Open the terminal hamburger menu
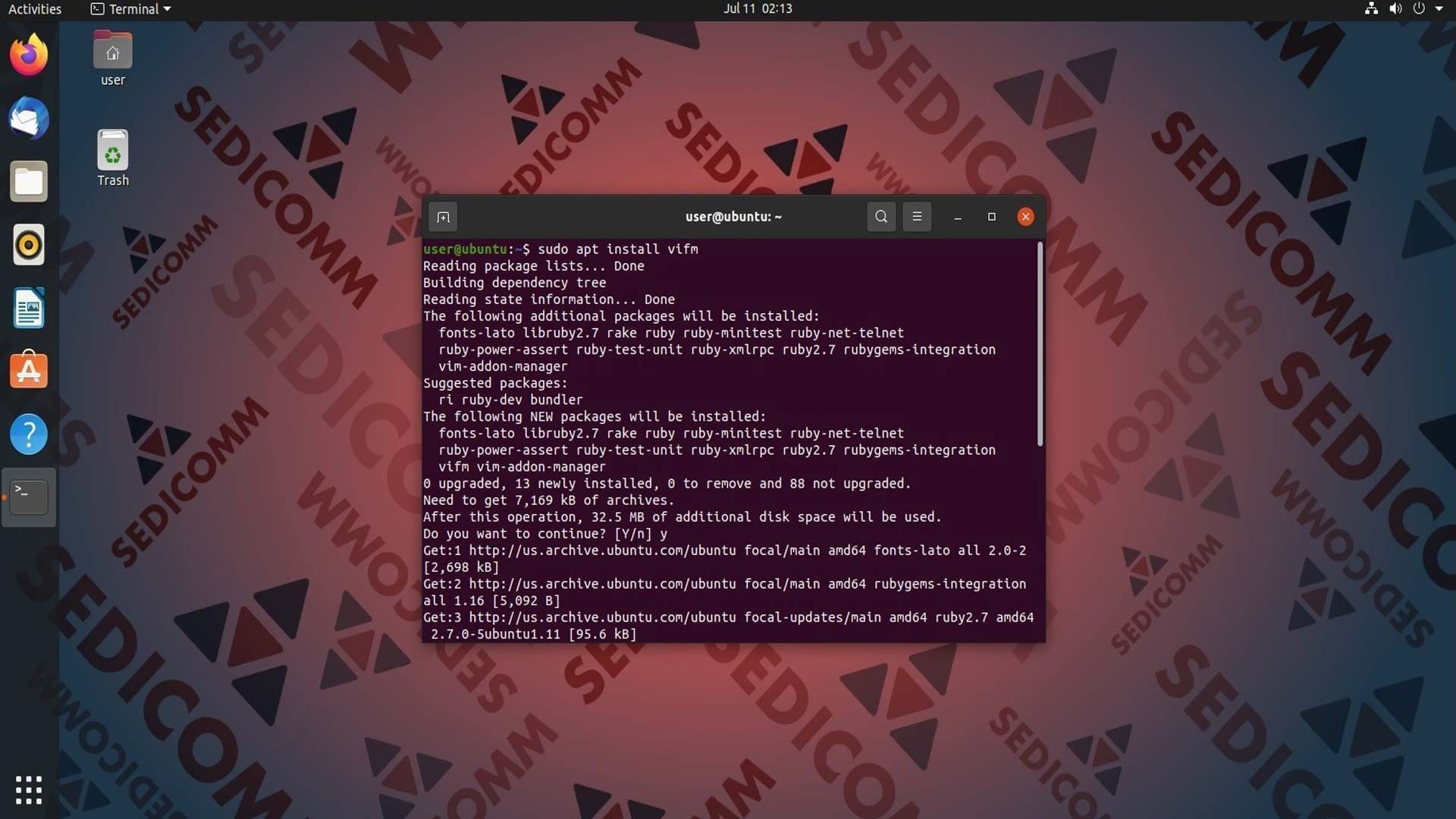This screenshot has height=819, width=1456. (917, 217)
